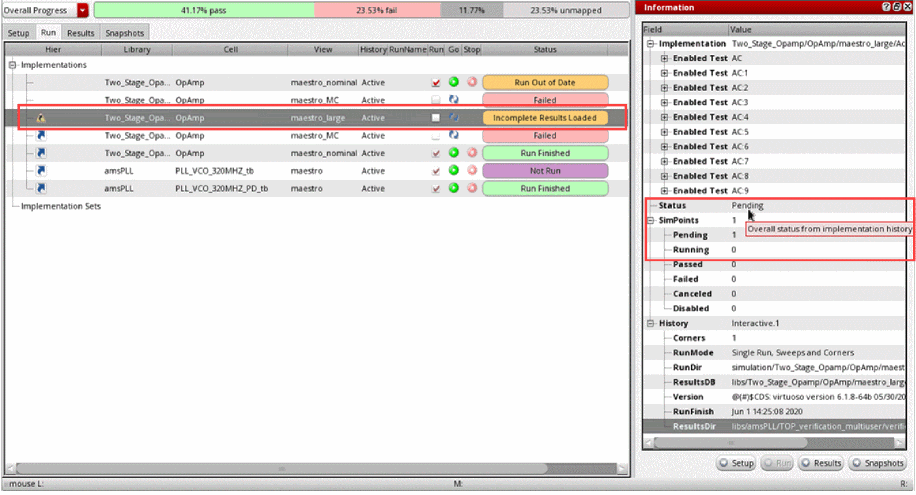Click the Cell column header

pyautogui.click(x=231, y=50)
